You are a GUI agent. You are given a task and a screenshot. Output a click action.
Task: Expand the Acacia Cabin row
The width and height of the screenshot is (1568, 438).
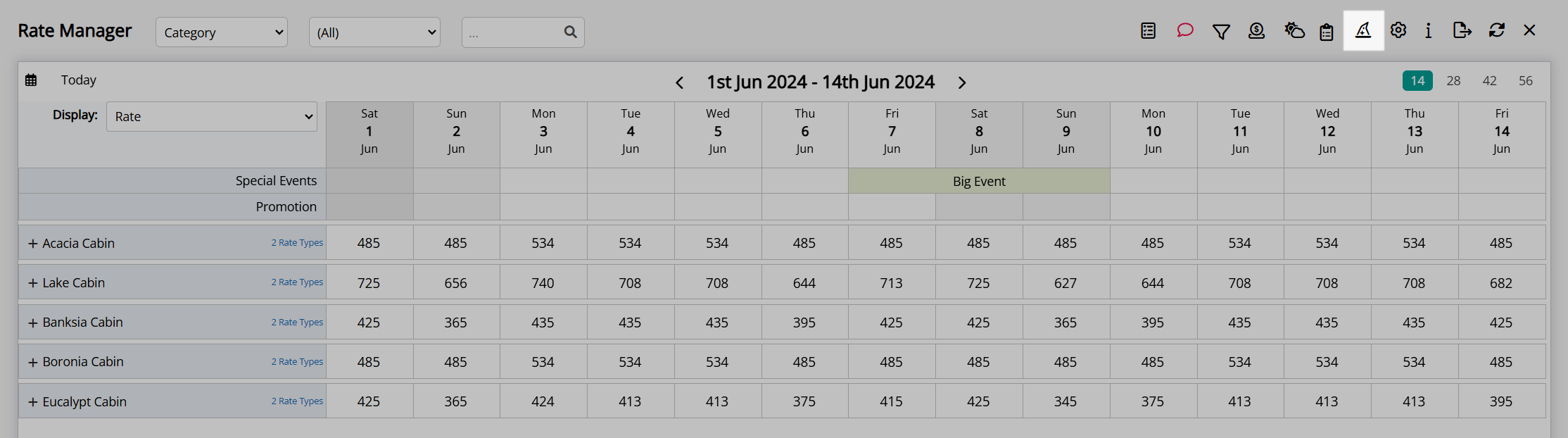pos(32,244)
